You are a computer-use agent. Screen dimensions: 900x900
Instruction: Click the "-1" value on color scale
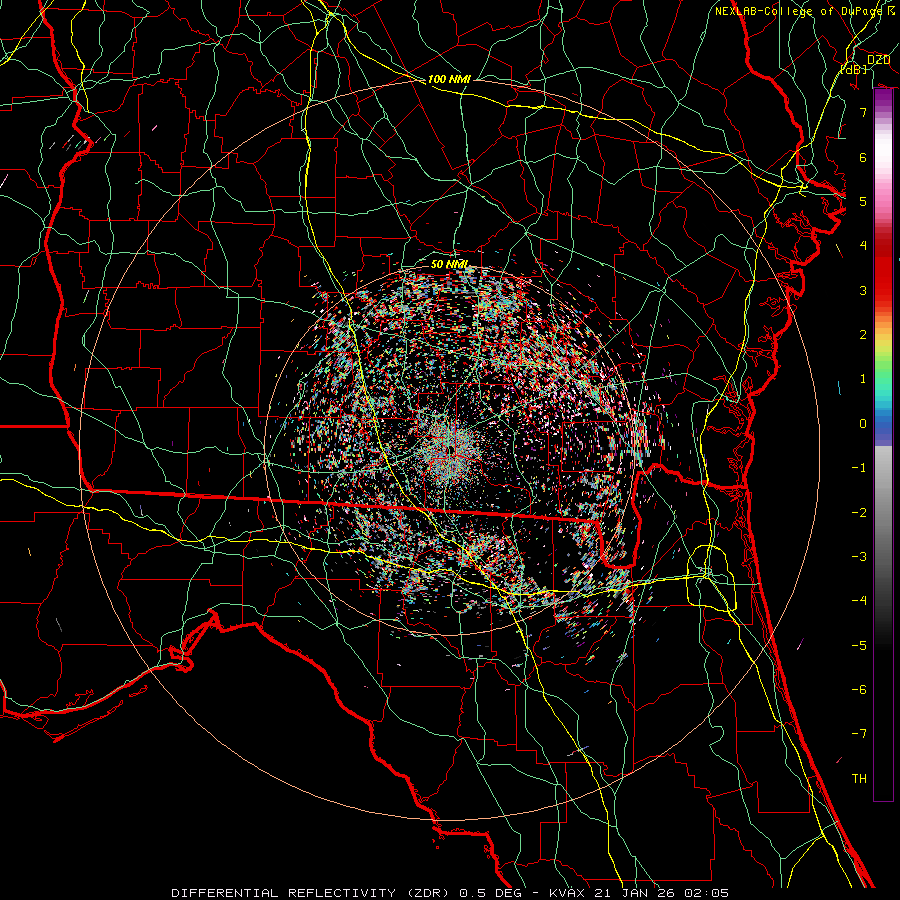pos(859,468)
